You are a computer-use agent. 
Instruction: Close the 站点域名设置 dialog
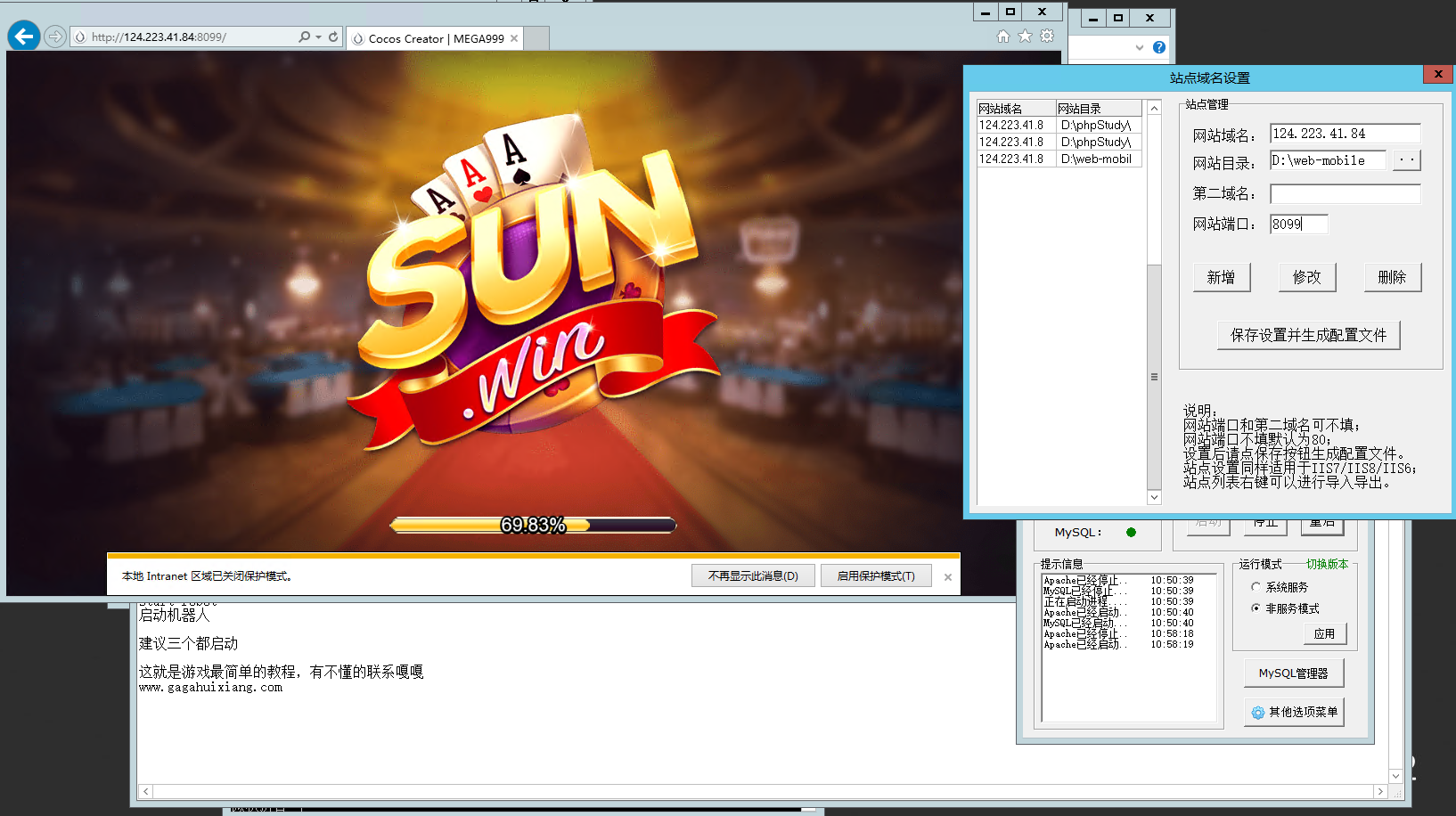pyautogui.click(x=1438, y=75)
